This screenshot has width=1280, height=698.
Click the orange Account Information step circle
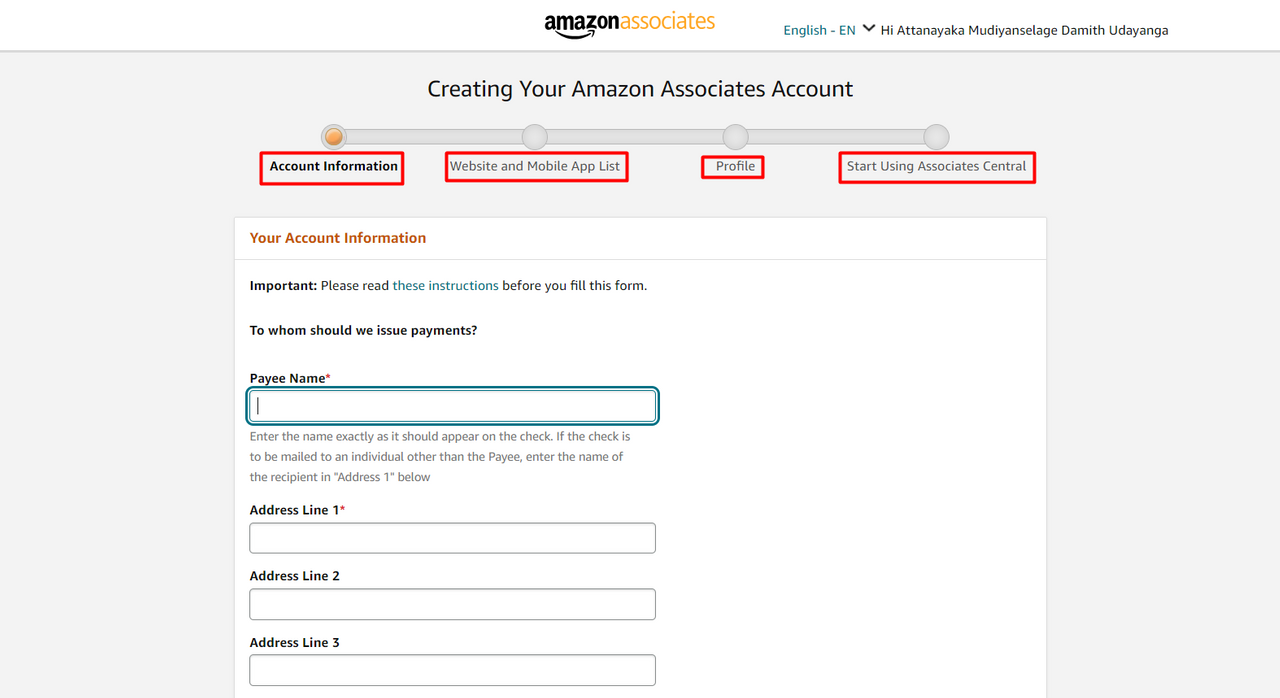point(334,137)
